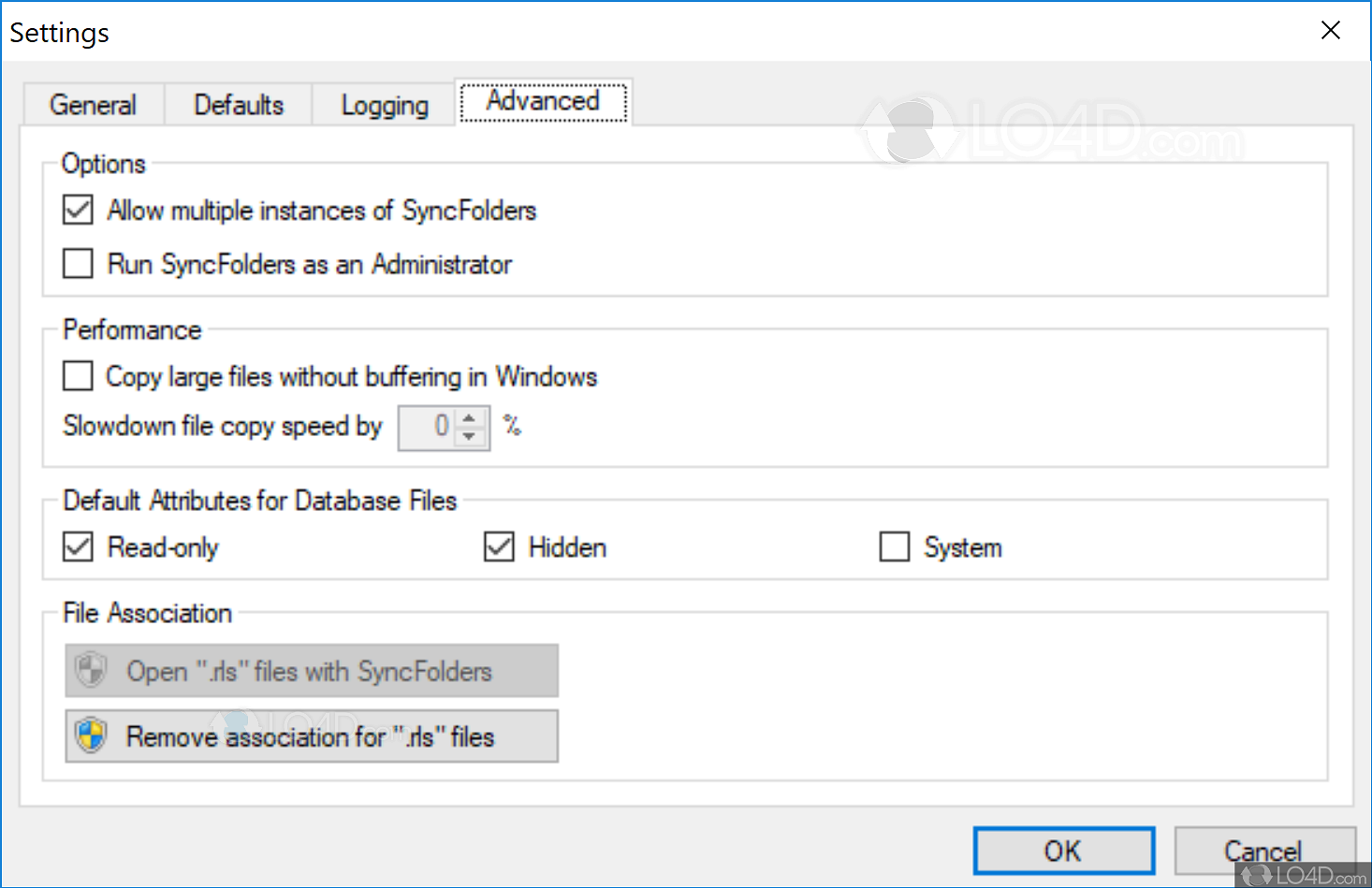This screenshot has height=888, width=1372.
Task: Confirm settings with the OK button
Action: (x=1063, y=851)
